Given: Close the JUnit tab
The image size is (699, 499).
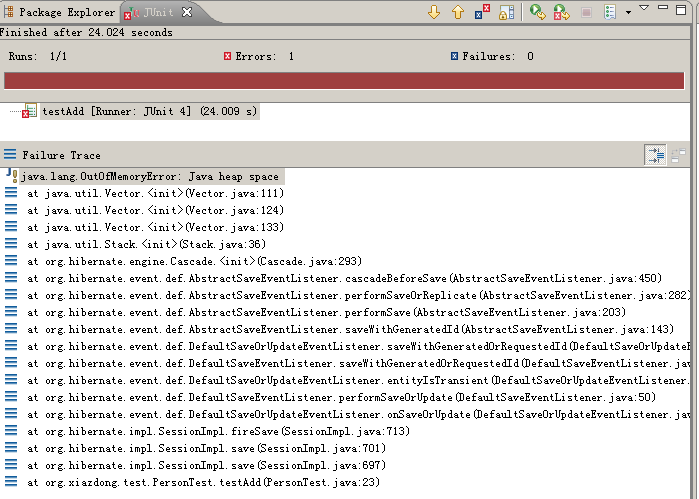Looking at the screenshot, I should tap(187, 12).
